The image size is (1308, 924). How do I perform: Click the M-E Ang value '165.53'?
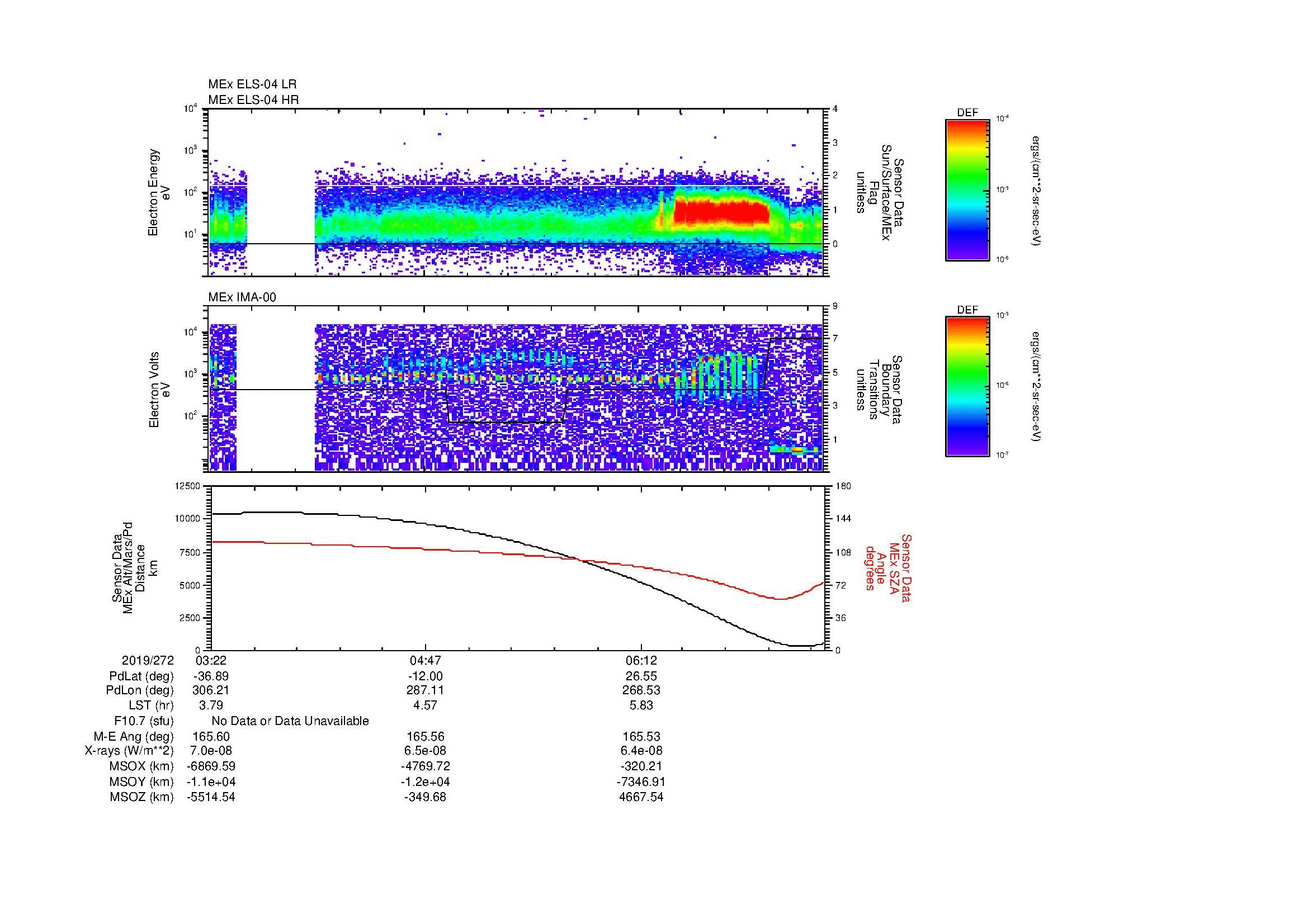click(641, 737)
